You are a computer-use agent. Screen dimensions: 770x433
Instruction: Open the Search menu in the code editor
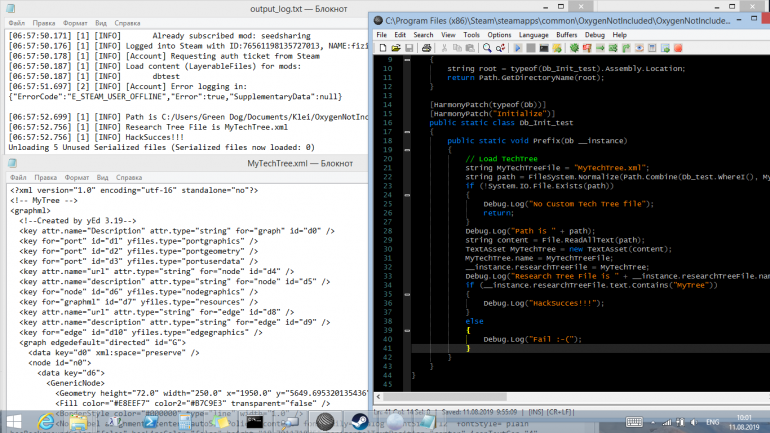(423, 35)
